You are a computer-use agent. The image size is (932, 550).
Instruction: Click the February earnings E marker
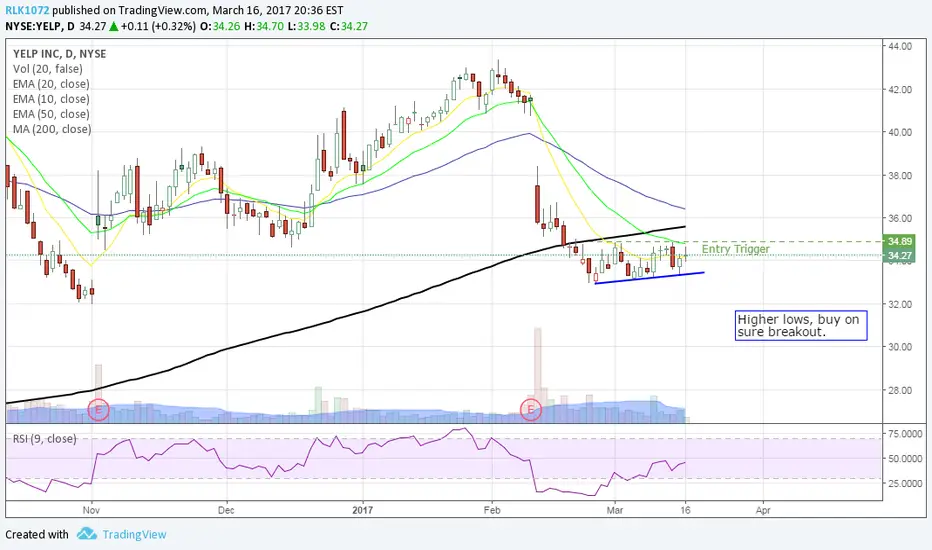click(x=531, y=410)
